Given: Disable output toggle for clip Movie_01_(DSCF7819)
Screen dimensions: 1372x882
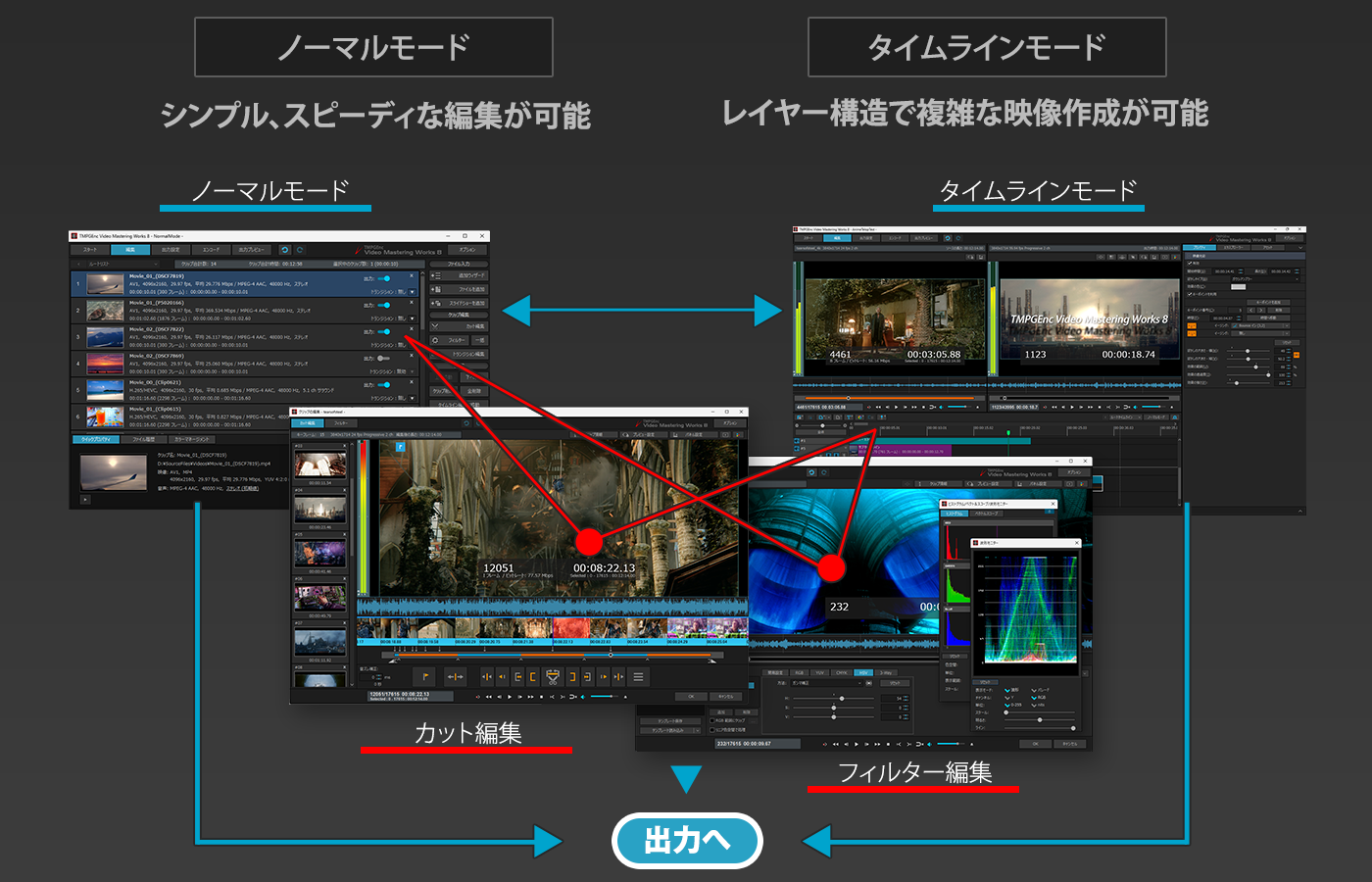Looking at the screenshot, I should 383,277.
